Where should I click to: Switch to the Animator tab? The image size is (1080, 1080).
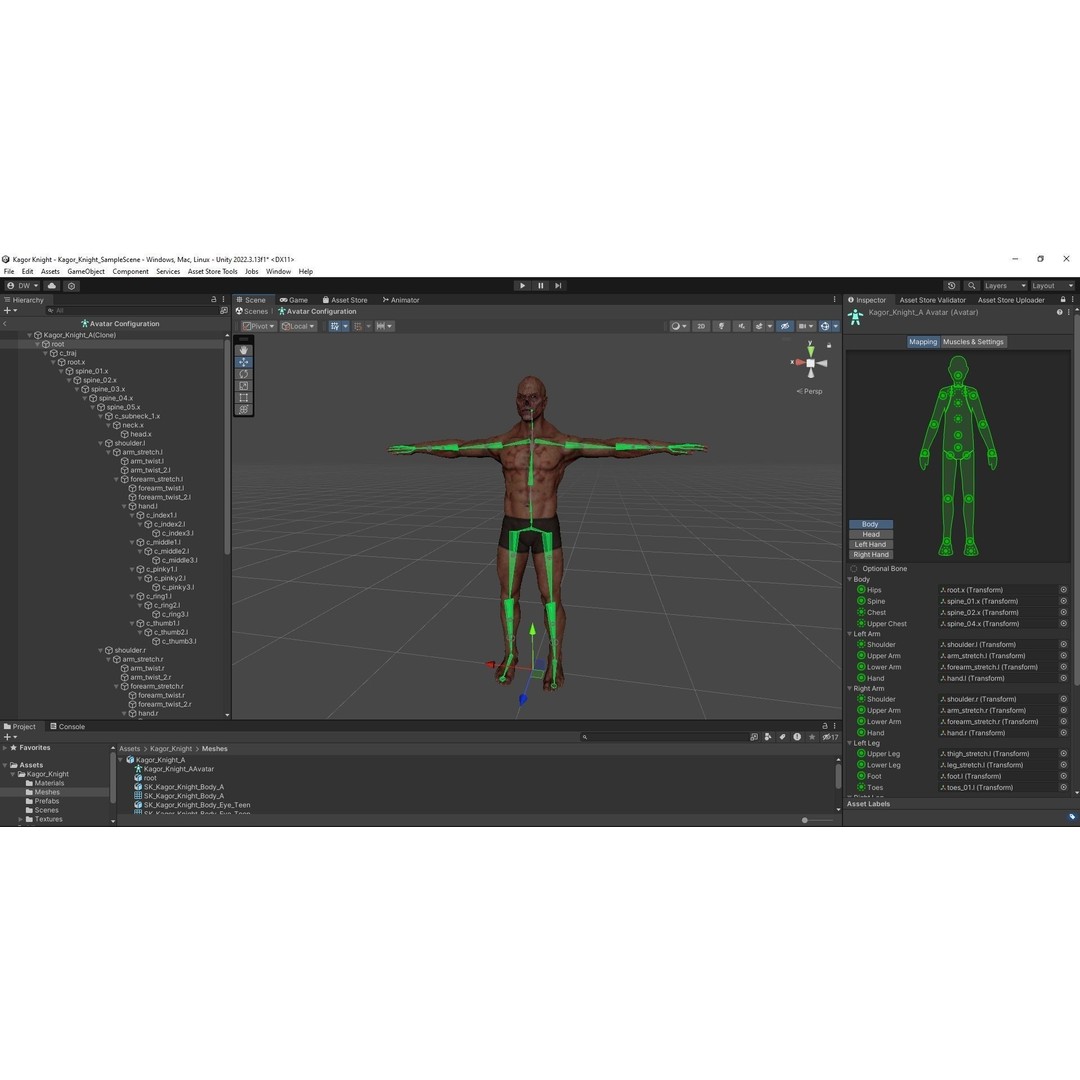pyautogui.click(x=400, y=300)
